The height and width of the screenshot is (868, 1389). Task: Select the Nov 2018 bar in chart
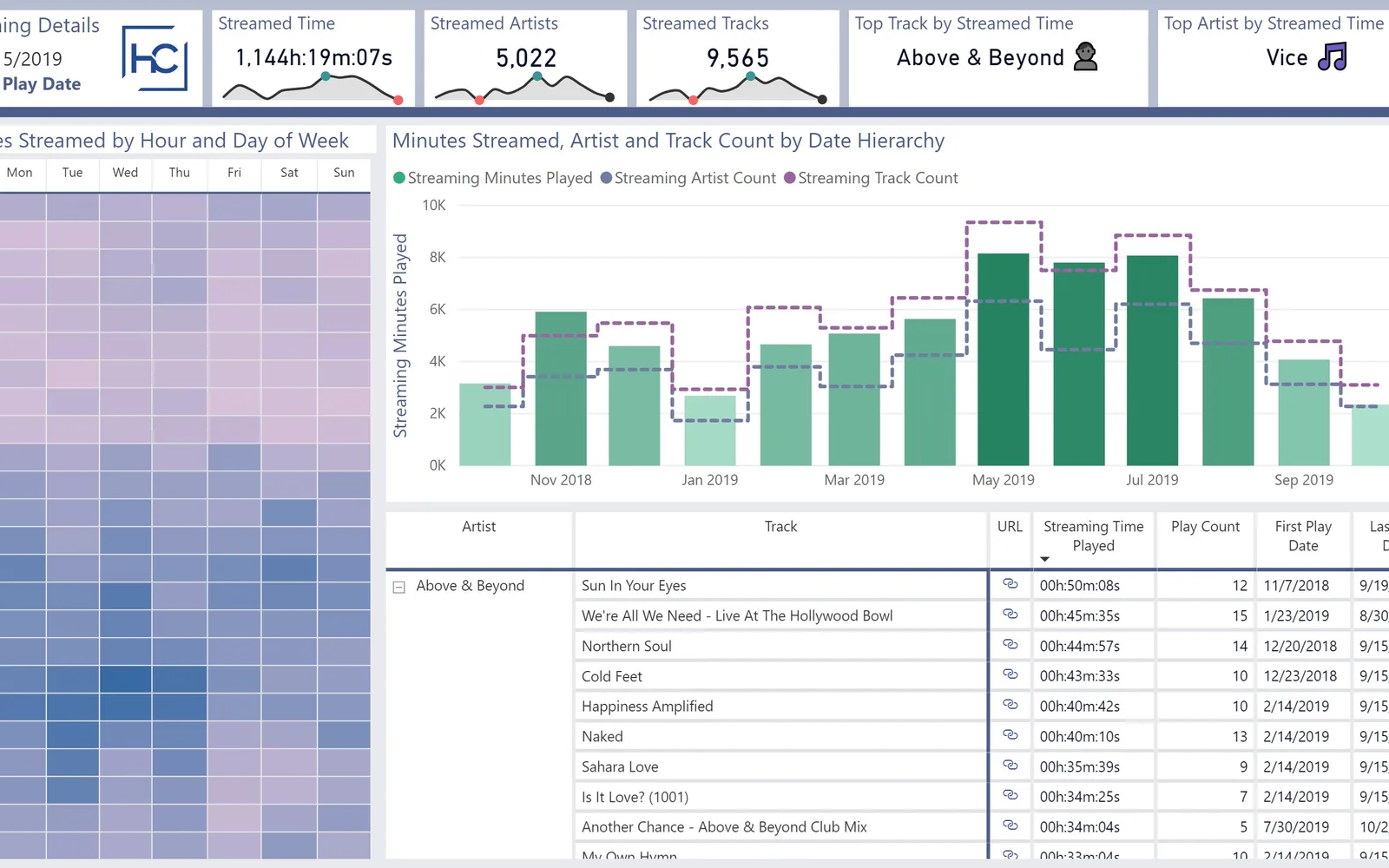561,389
